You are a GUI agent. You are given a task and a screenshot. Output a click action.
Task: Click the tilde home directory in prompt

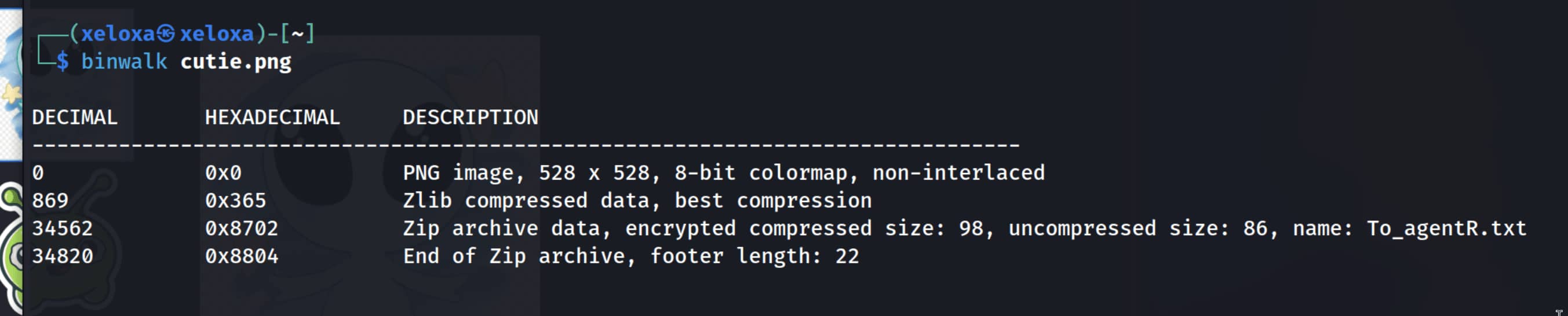point(297,34)
